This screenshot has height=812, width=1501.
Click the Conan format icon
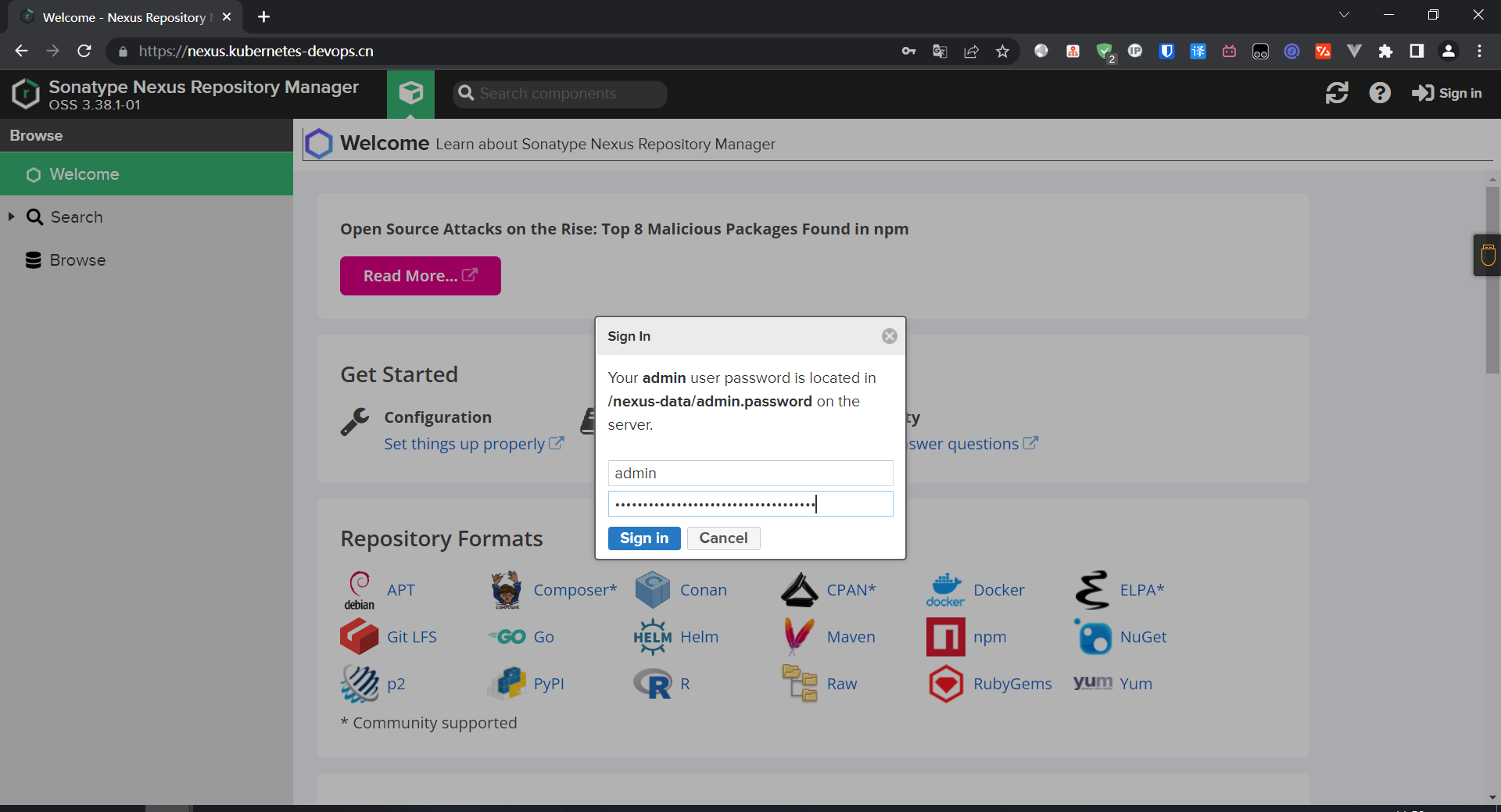pos(653,590)
